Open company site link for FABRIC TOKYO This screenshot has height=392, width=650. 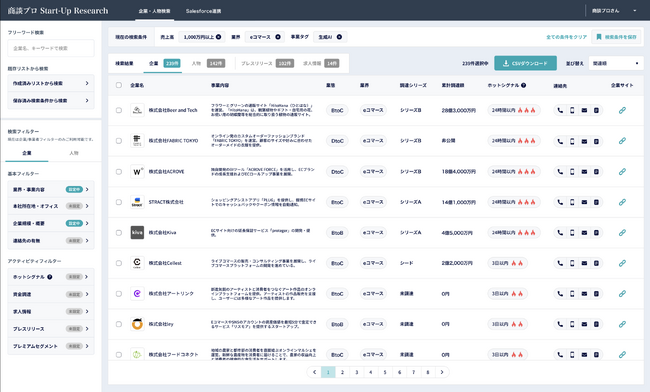click(x=622, y=141)
